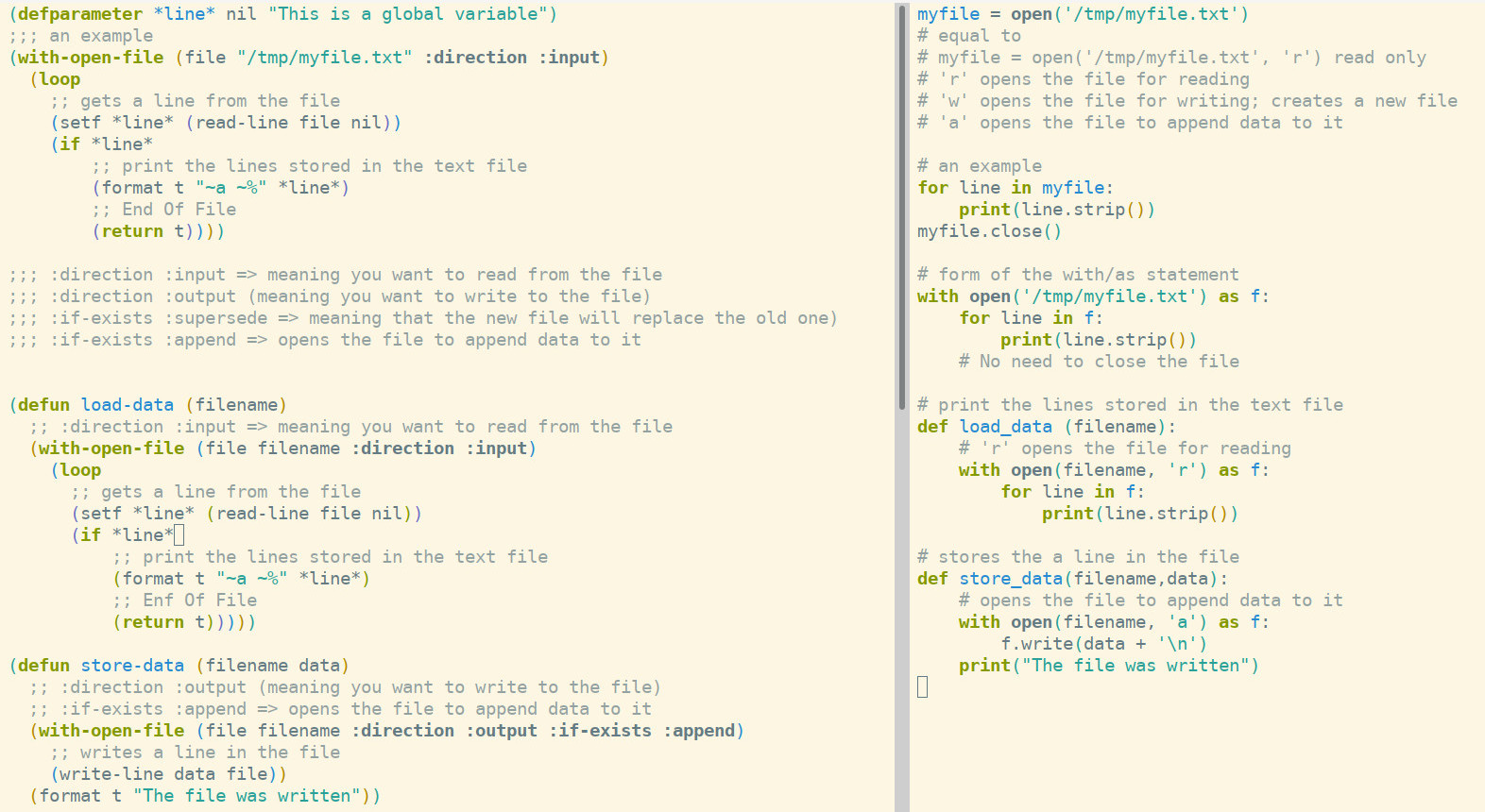Click the 'load-data' function name in defun

click(x=128, y=405)
